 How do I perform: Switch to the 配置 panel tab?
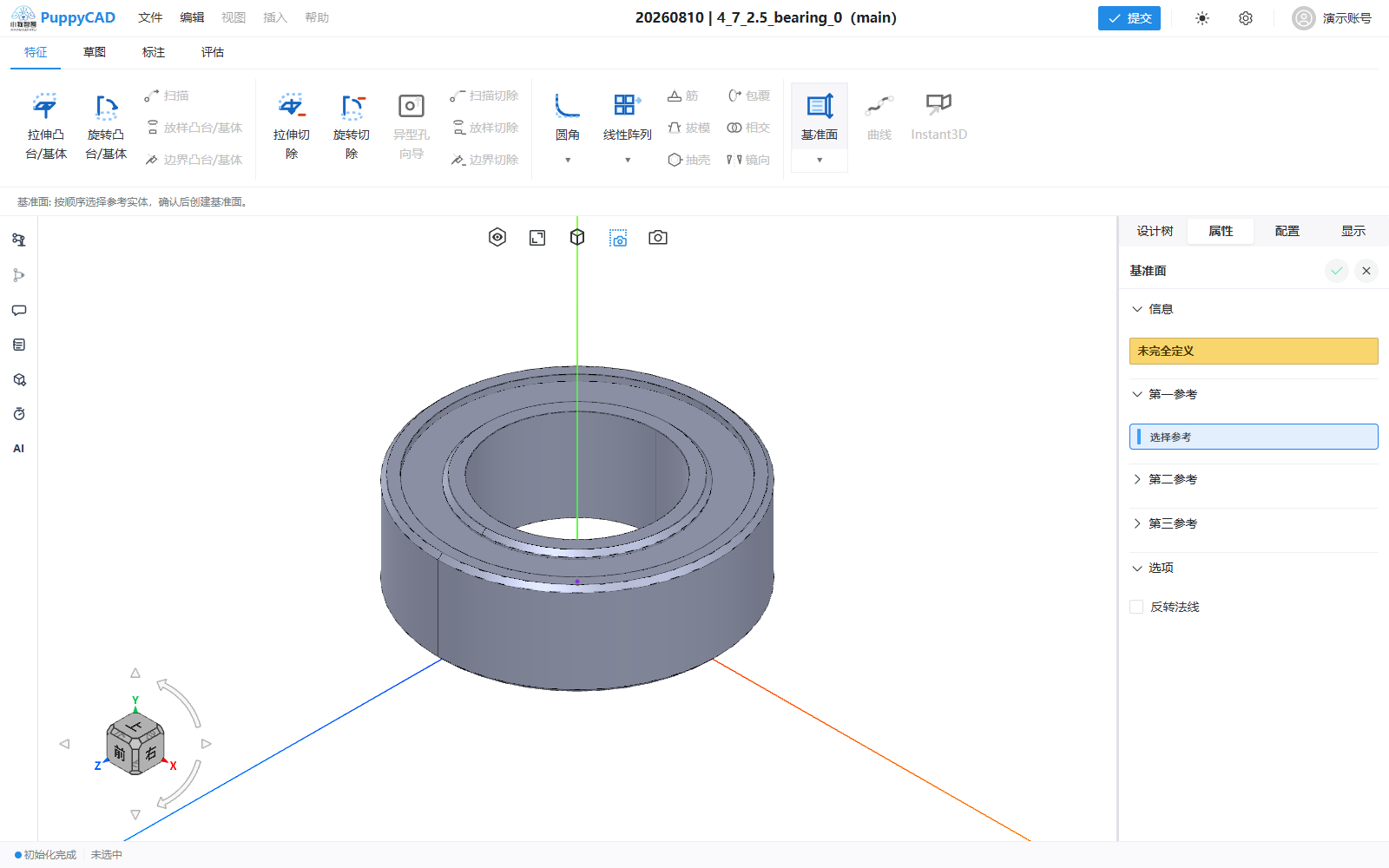pos(1287,231)
